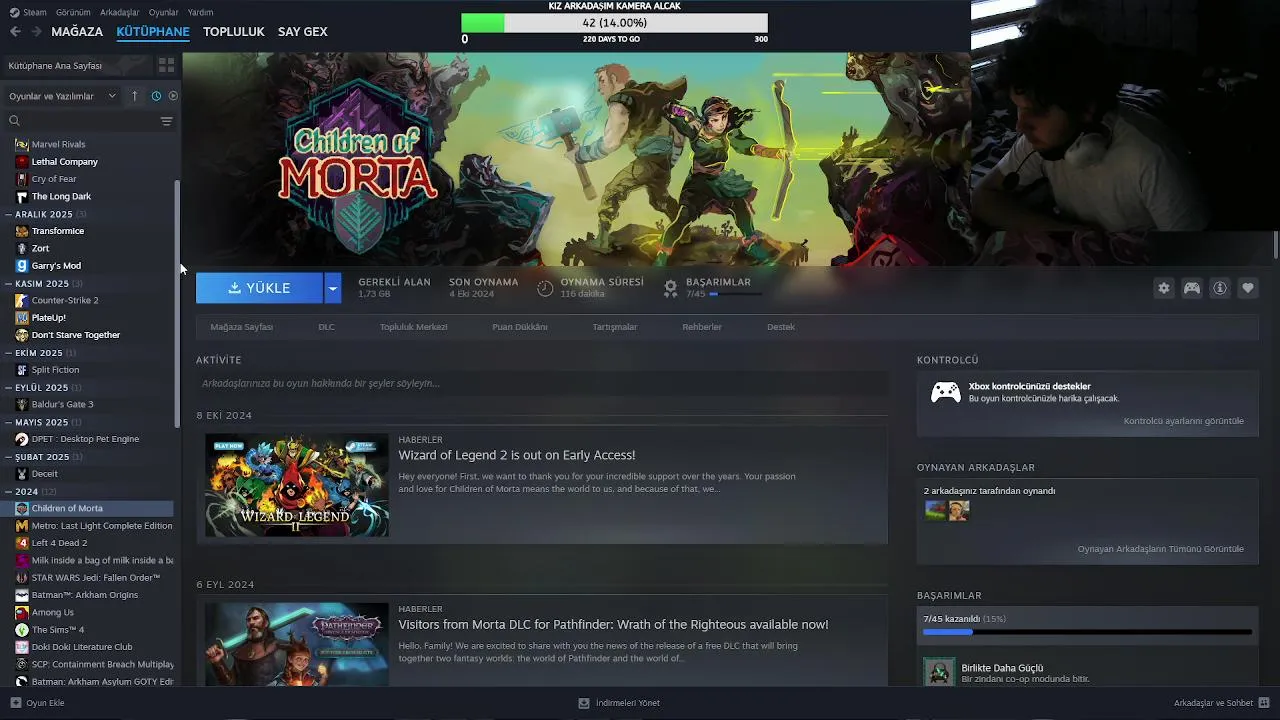Click Oynayan Arkadaşların Tümünü Görüntüle
The width and height of the screenshot is (1280, 720).
click(1161, 549)
